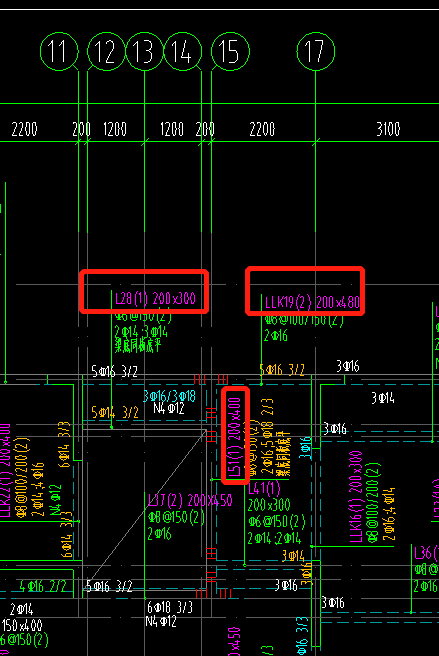This screenshot has height=656, width=439.
Task: Select 200 dimension between axes 14 and 15
Action: (x=205, y=129)
